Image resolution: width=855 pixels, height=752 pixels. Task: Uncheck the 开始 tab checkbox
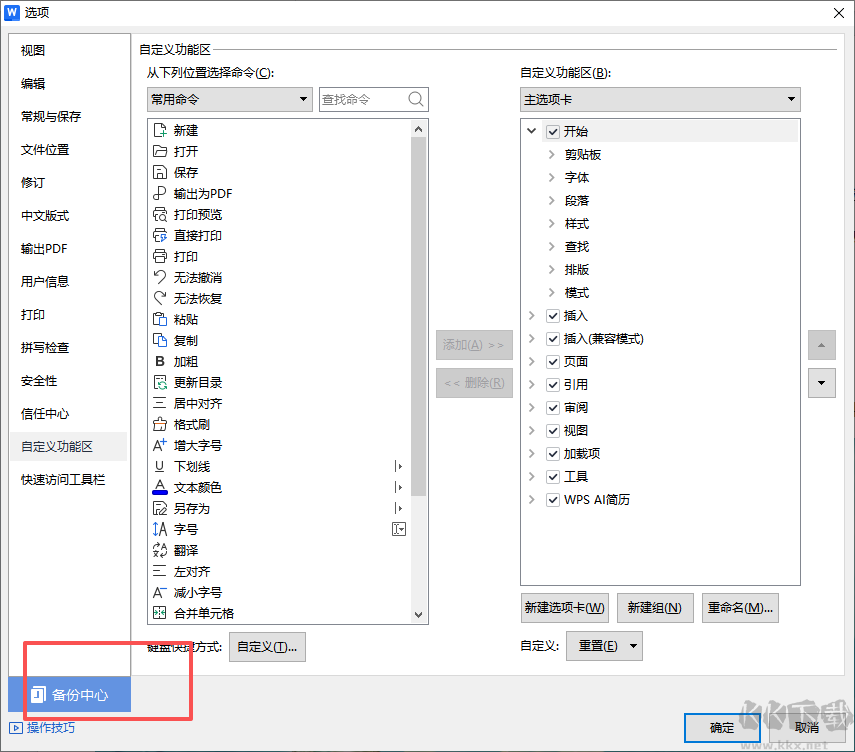click(x=553, y=131)
